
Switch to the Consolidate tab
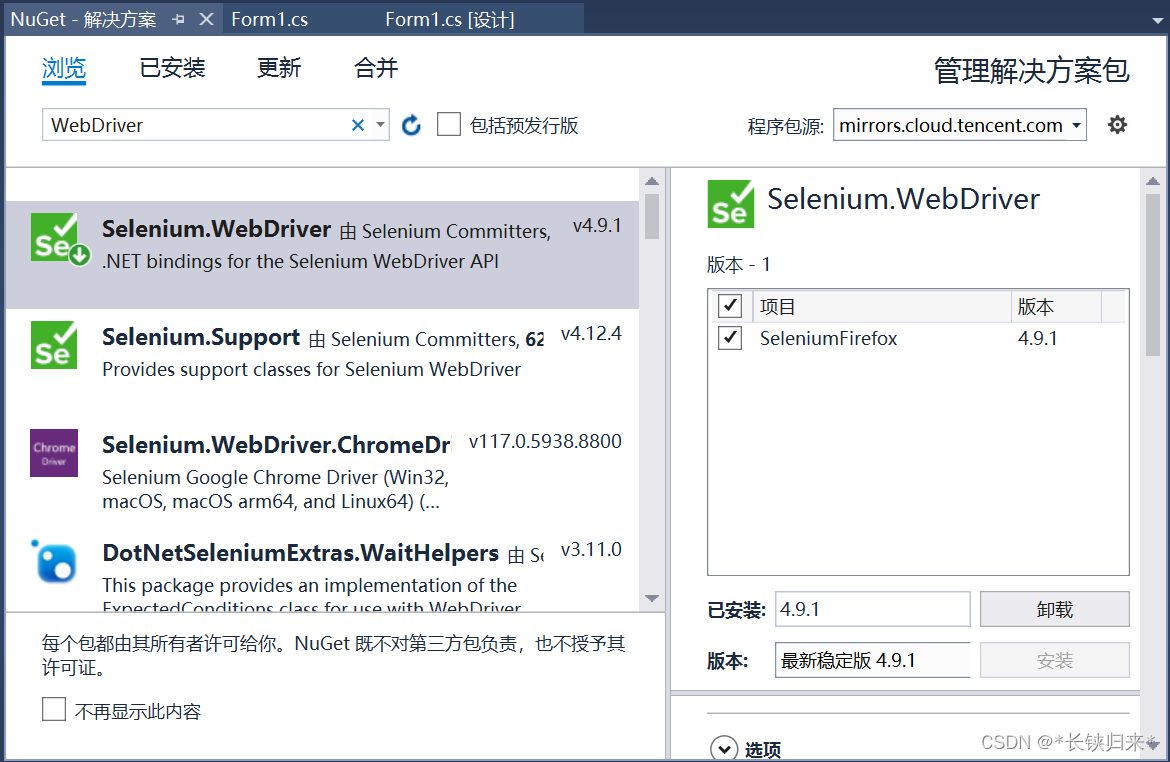click(x=376, y=69)
